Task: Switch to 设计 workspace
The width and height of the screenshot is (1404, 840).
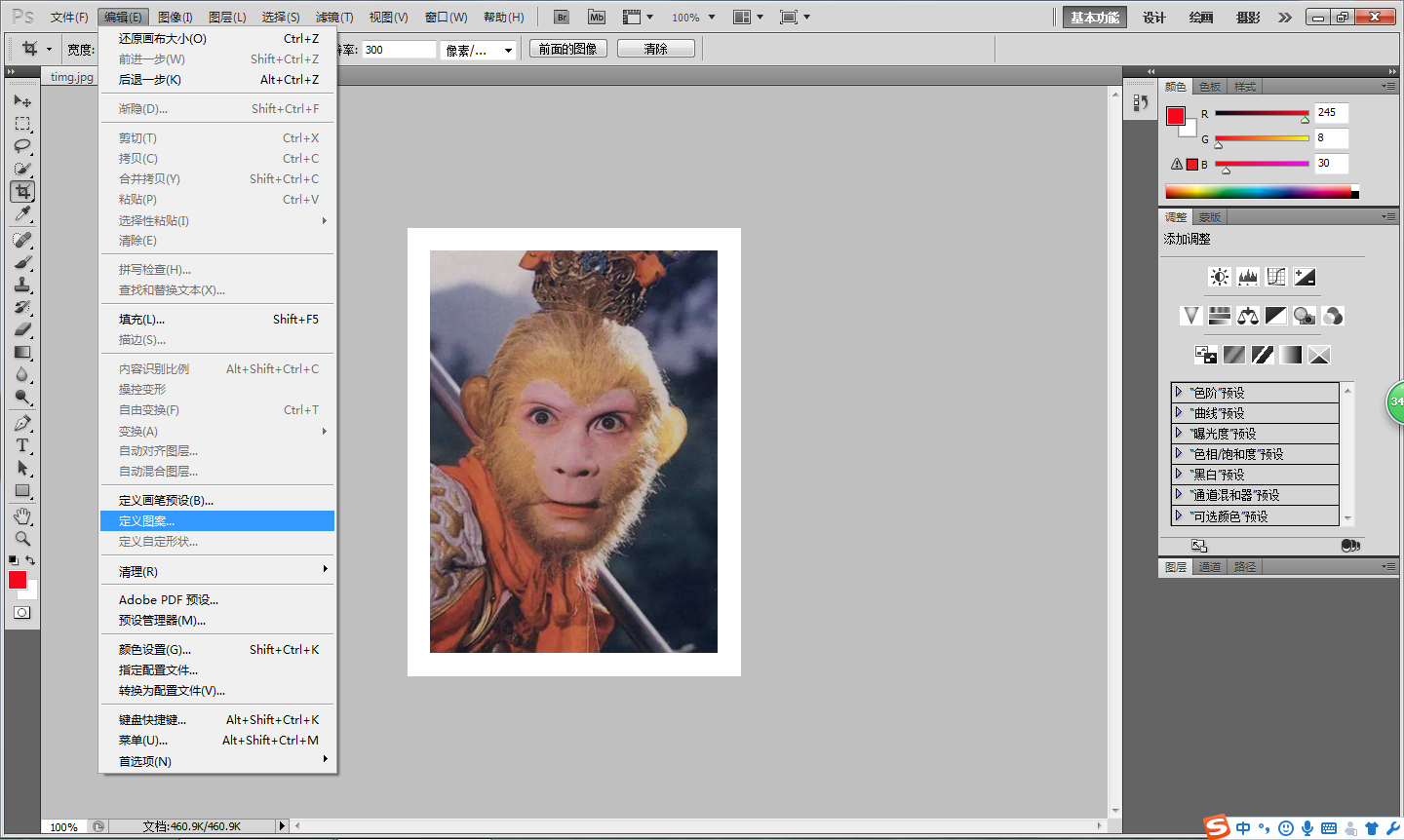Action: tap(1154, 18)
